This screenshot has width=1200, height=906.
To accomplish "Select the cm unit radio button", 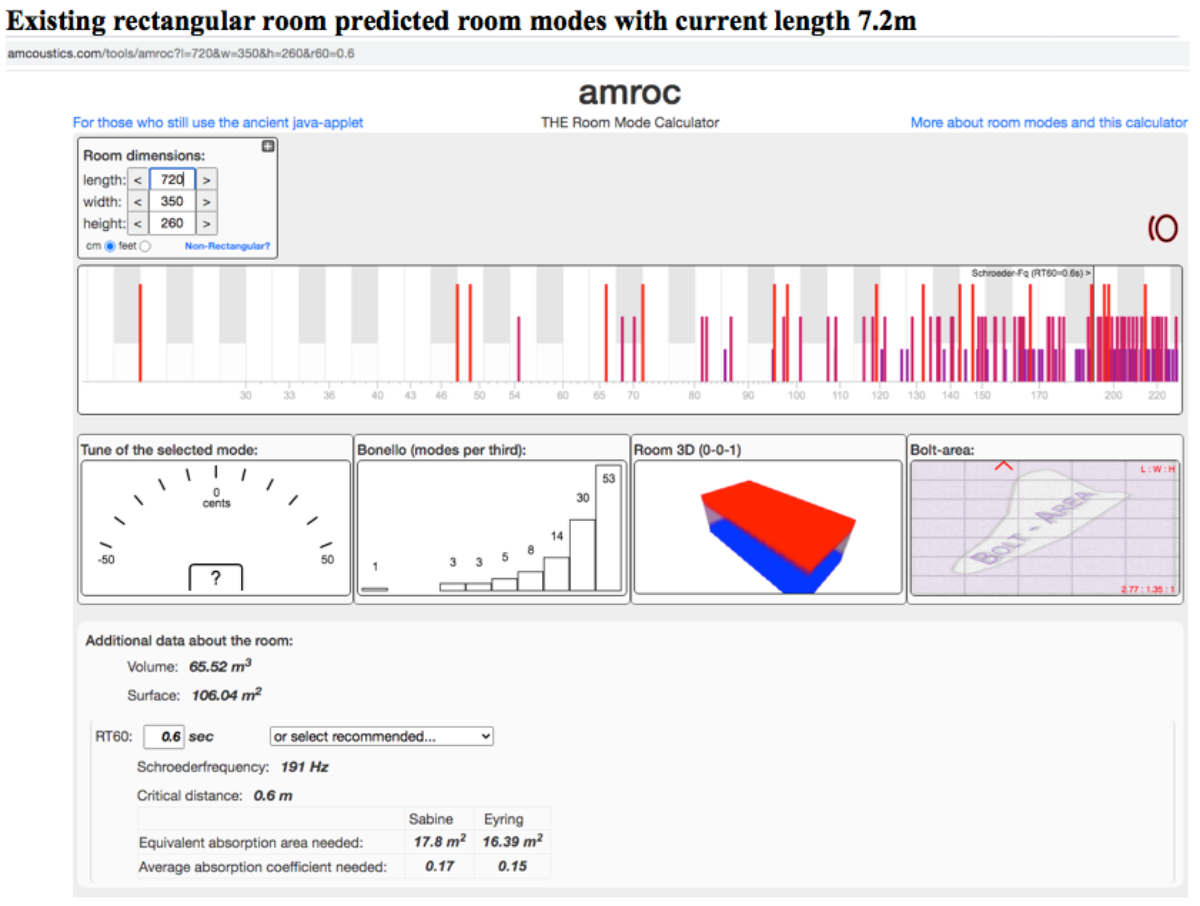I will (111, 246).
